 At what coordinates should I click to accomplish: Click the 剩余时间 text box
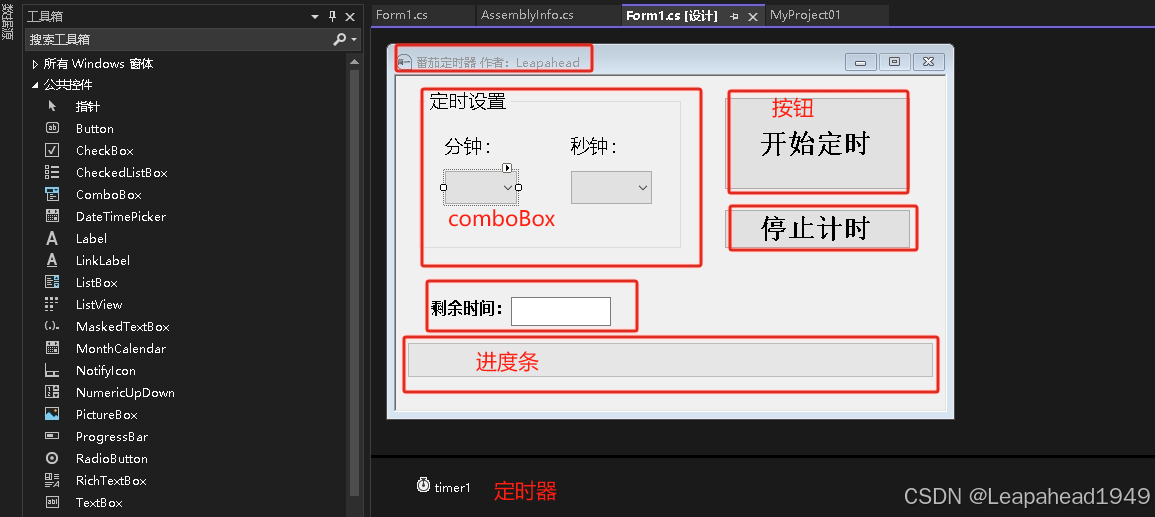point(561,311)
